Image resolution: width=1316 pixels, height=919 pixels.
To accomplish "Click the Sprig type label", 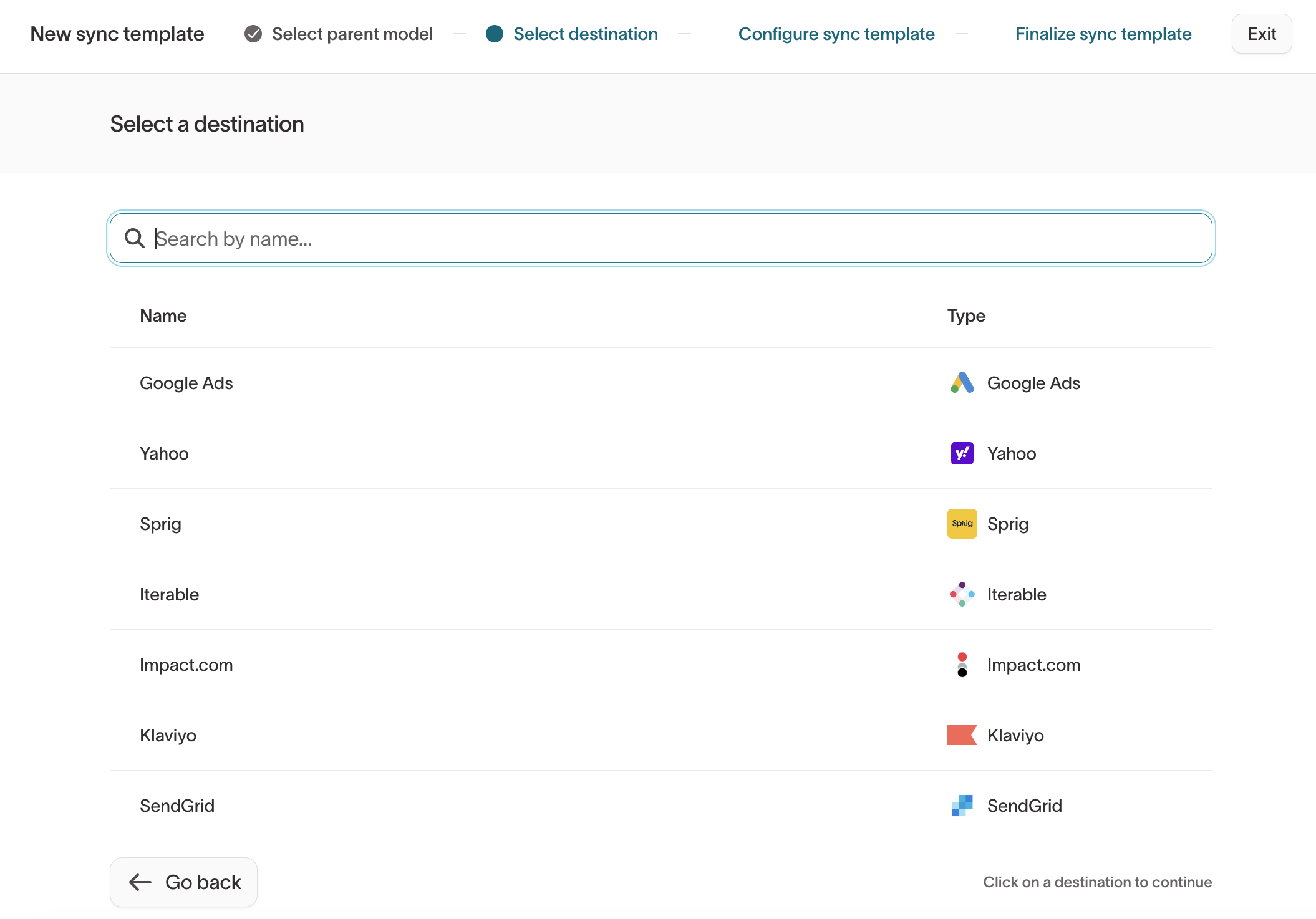I will tap(1008, 524).
